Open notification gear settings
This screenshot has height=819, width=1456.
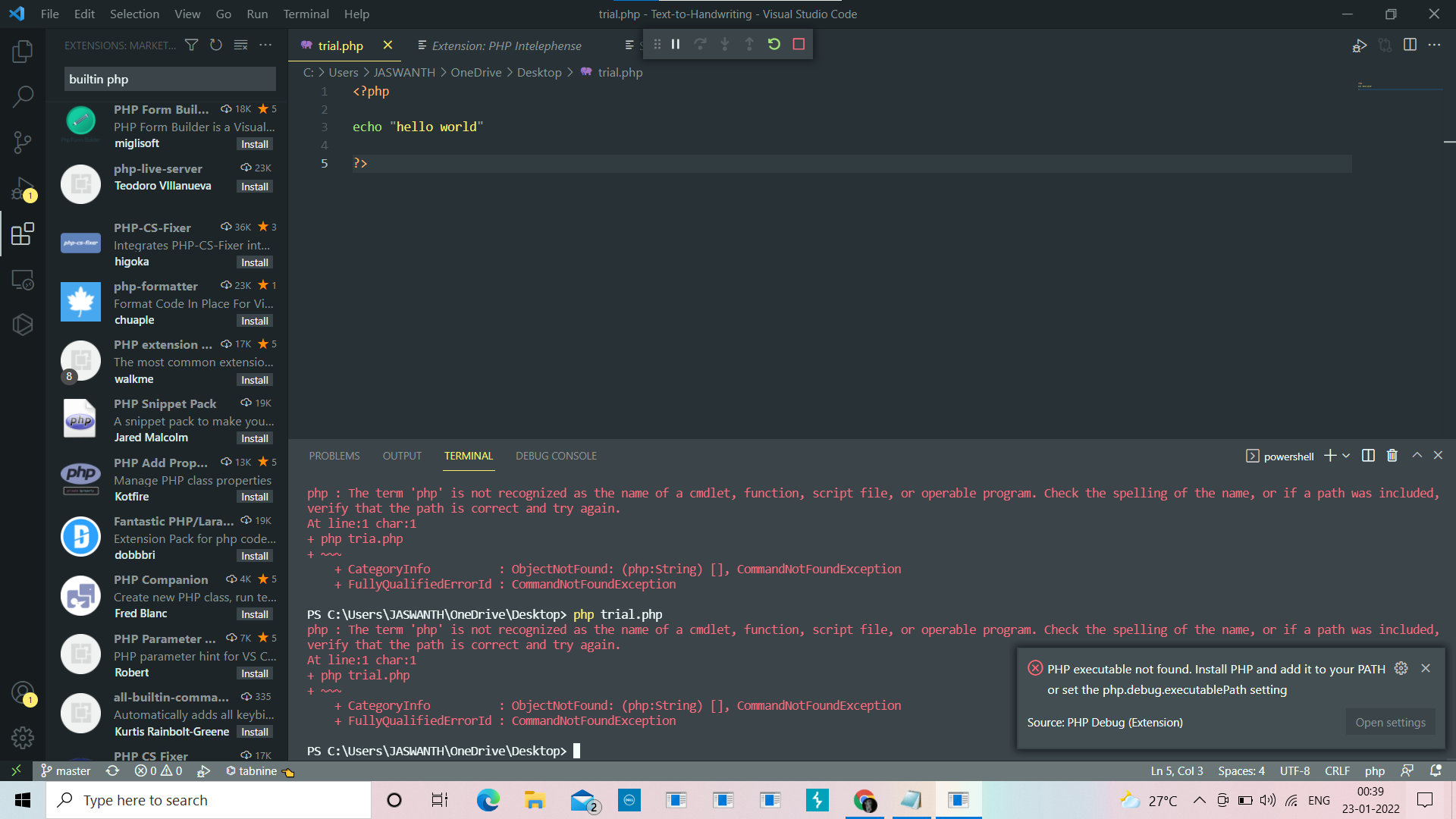point(1401,668)
